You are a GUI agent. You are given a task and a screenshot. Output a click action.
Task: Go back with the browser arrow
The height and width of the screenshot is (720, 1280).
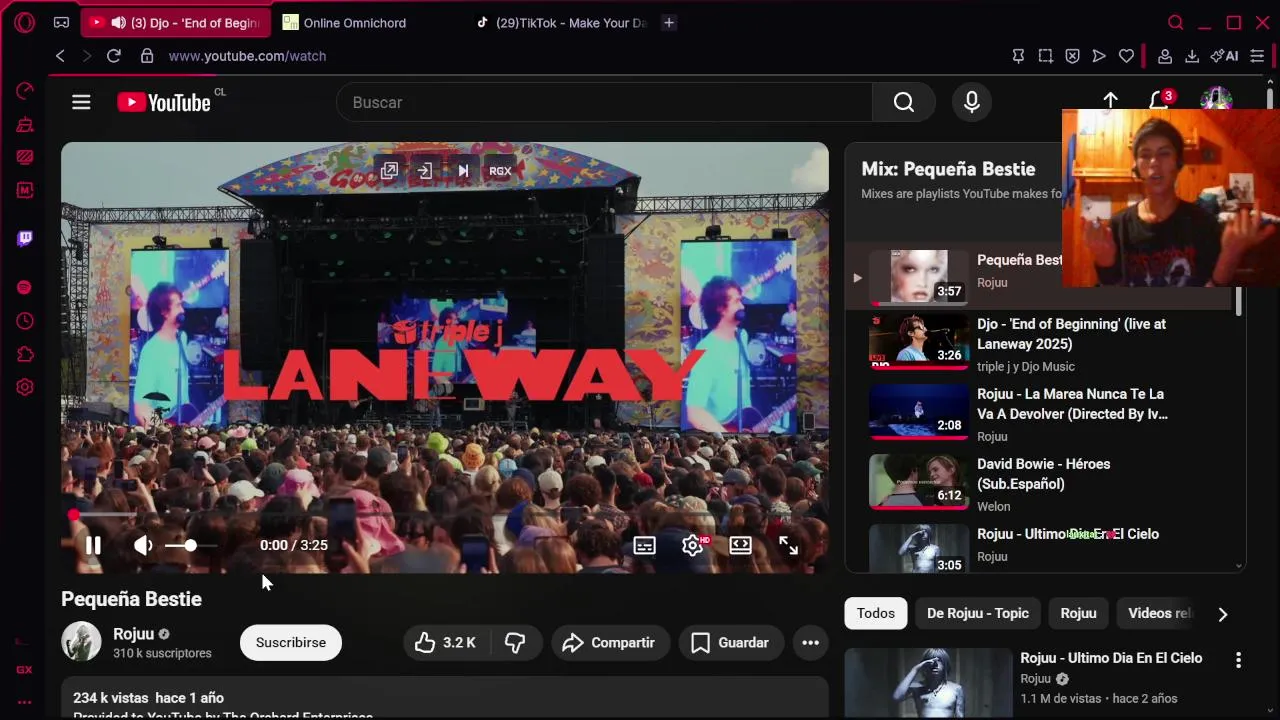coord(60,56)
